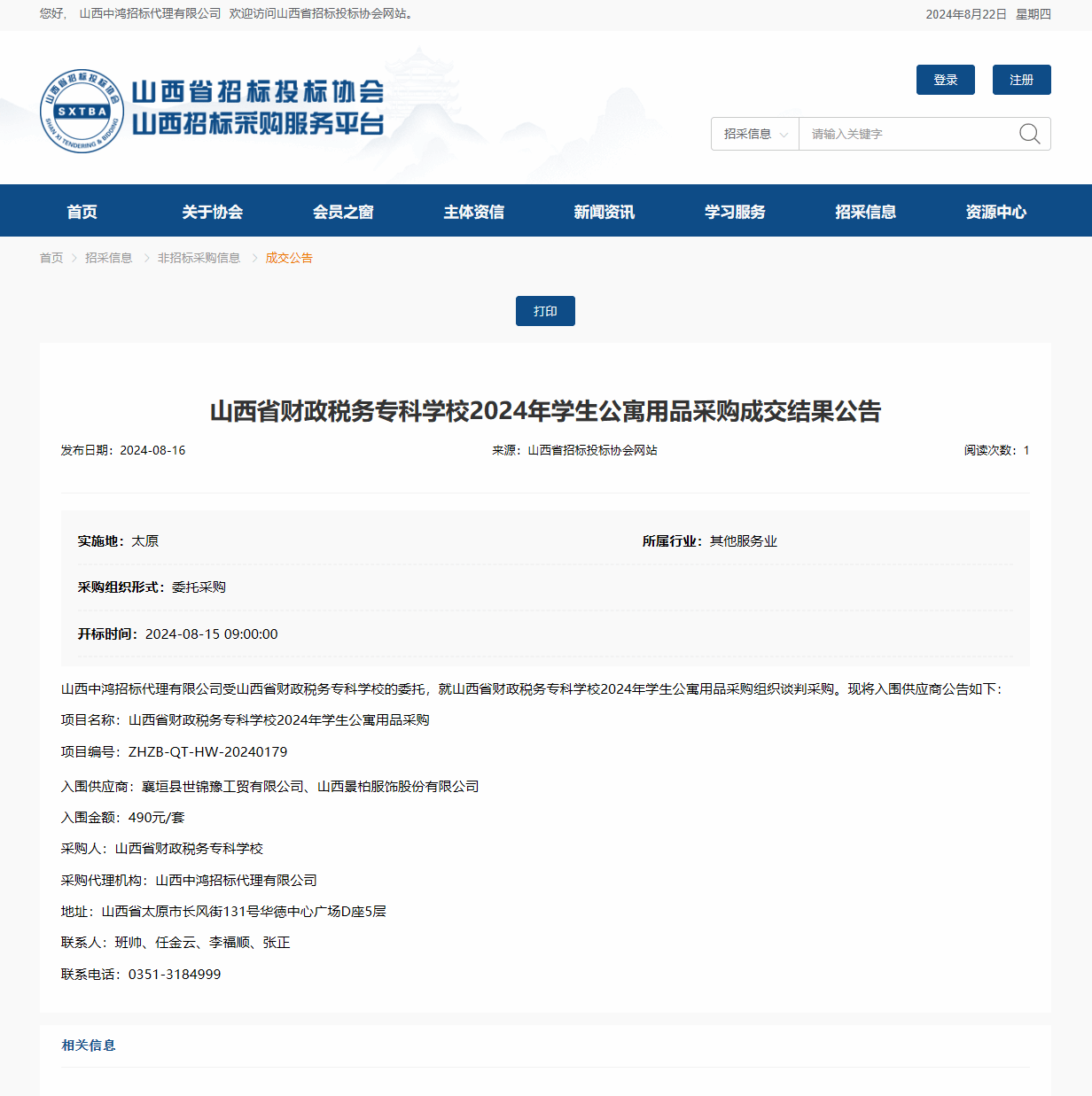
Task: Open the 主体资信 navigation item
Action: (473, 212)
